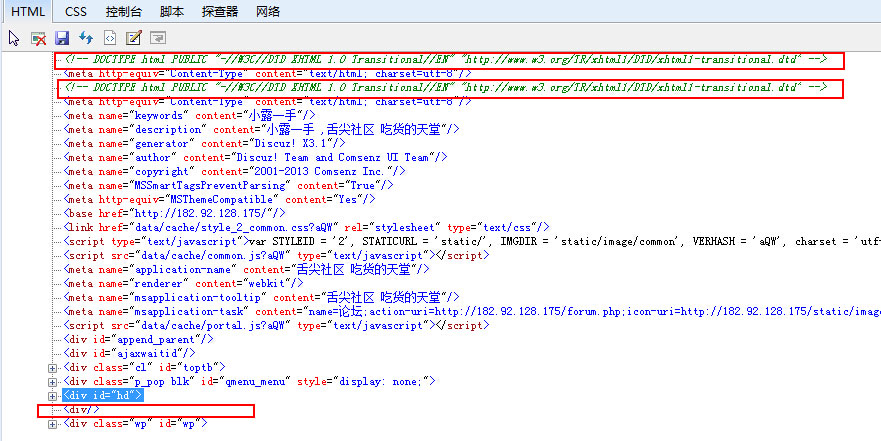Open the 网络 tab
881x441 pixels.
pyautogui.click(x=267, y=12)
